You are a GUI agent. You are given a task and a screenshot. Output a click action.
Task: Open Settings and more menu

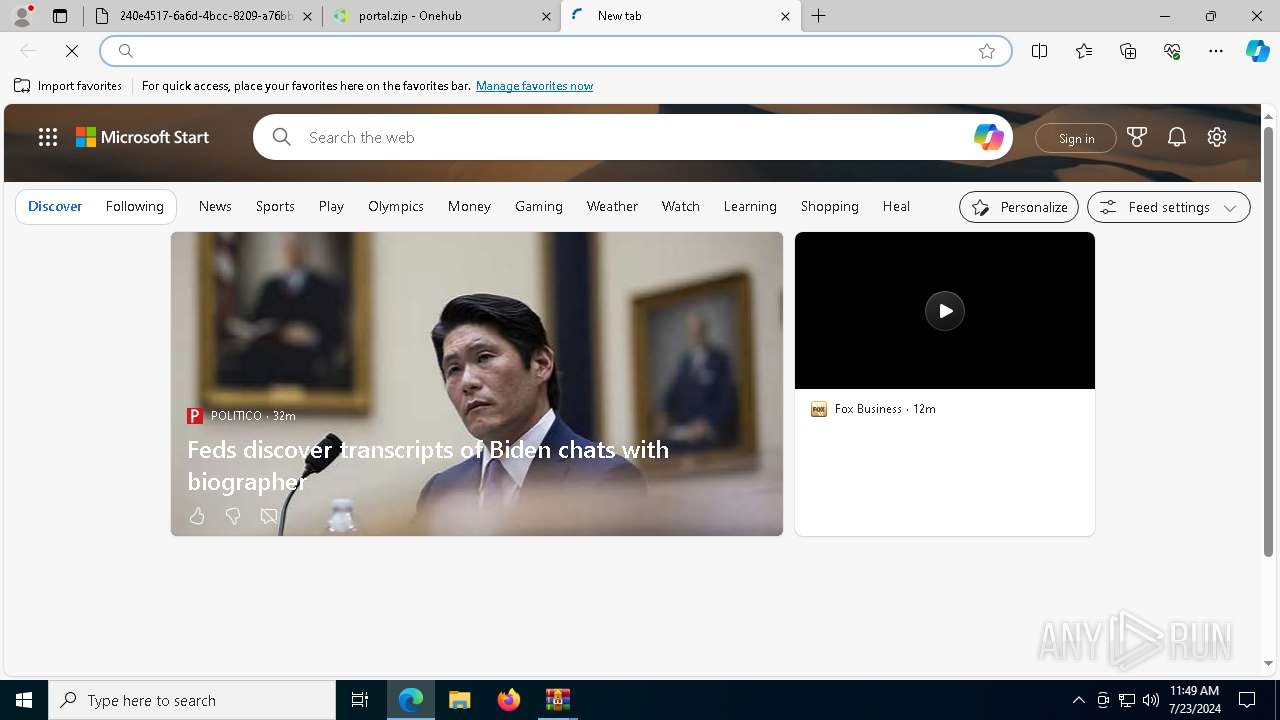pyautogui.click(x=1216, y=51)
